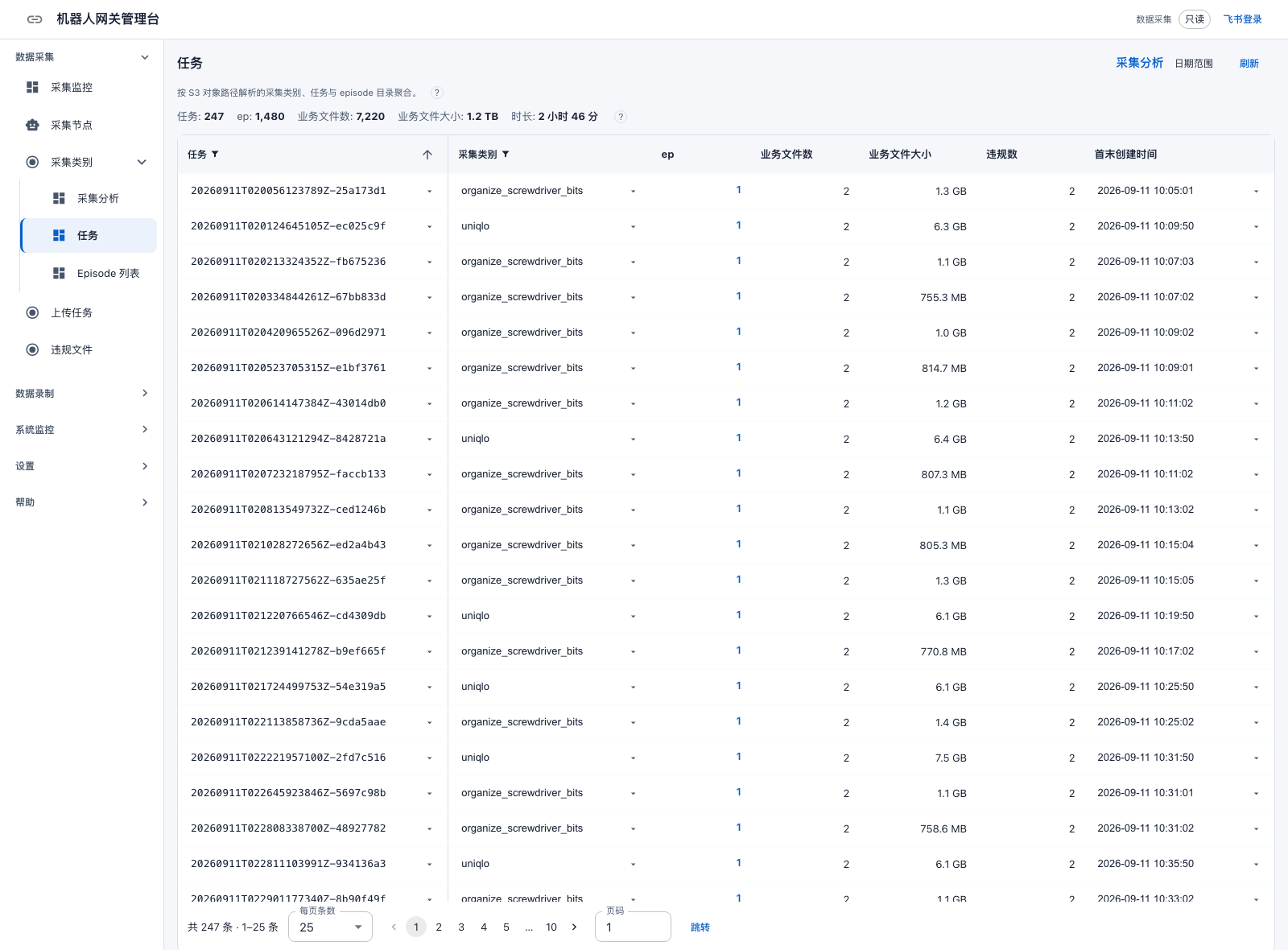Click the help icon after the S3 description
This screenshot has width=1288, height=950.
pos(437,93)
